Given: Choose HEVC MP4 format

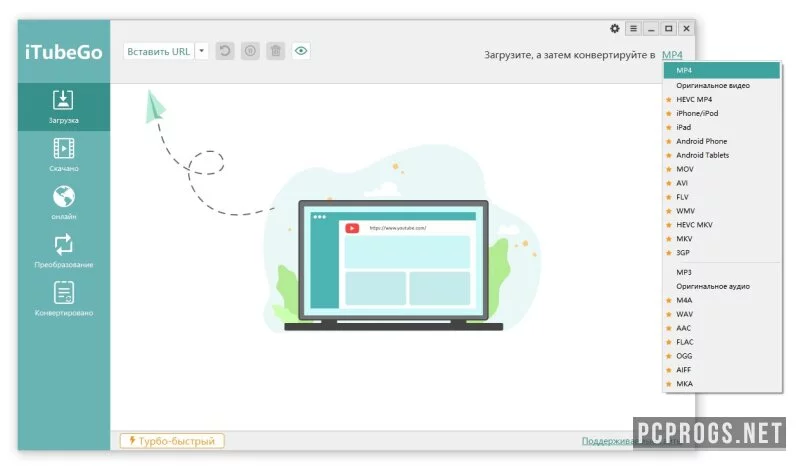Looking at the screenshot, I should (721, 100).
